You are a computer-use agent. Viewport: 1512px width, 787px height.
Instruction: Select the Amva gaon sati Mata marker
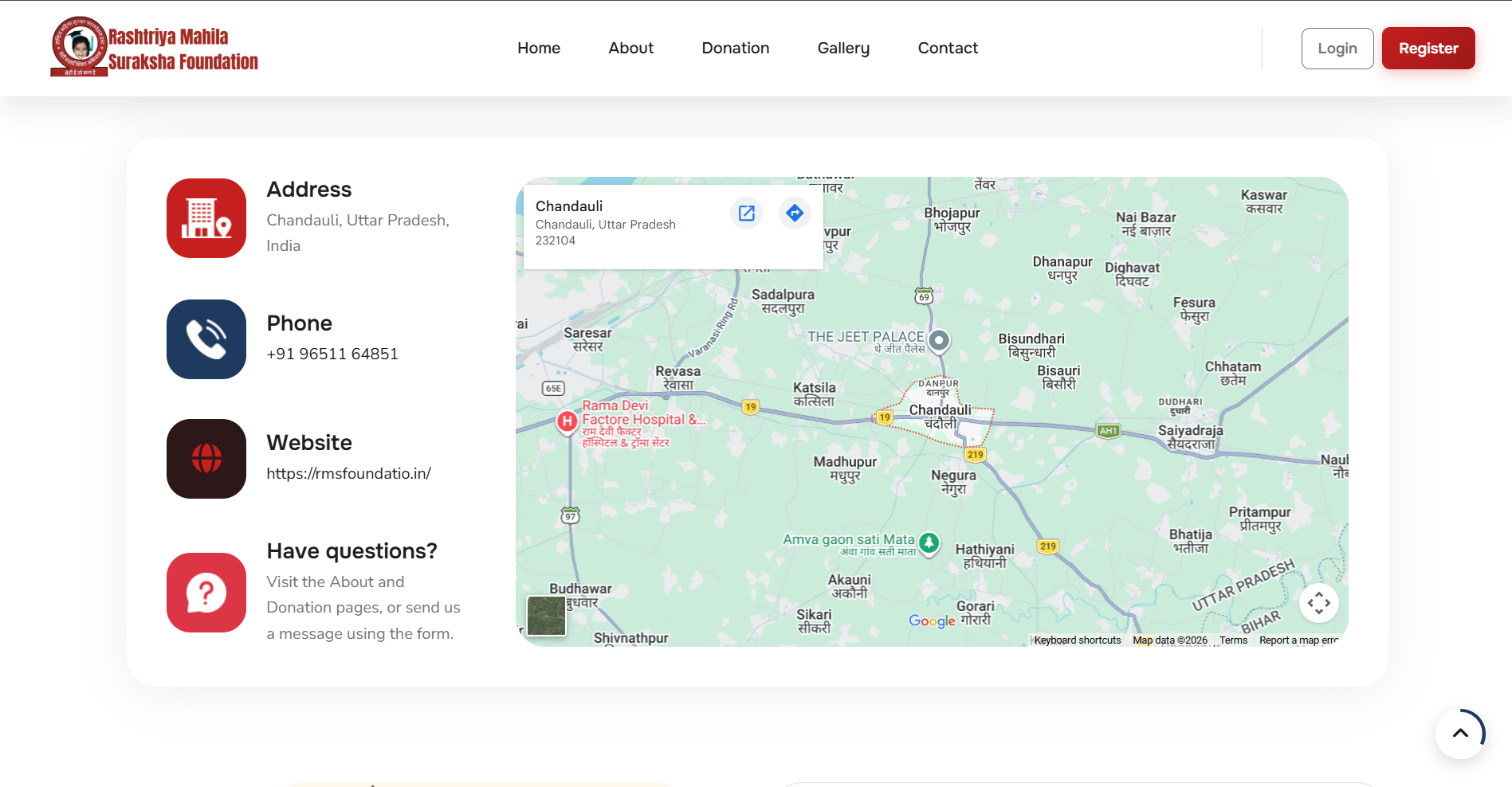(929, 542)
